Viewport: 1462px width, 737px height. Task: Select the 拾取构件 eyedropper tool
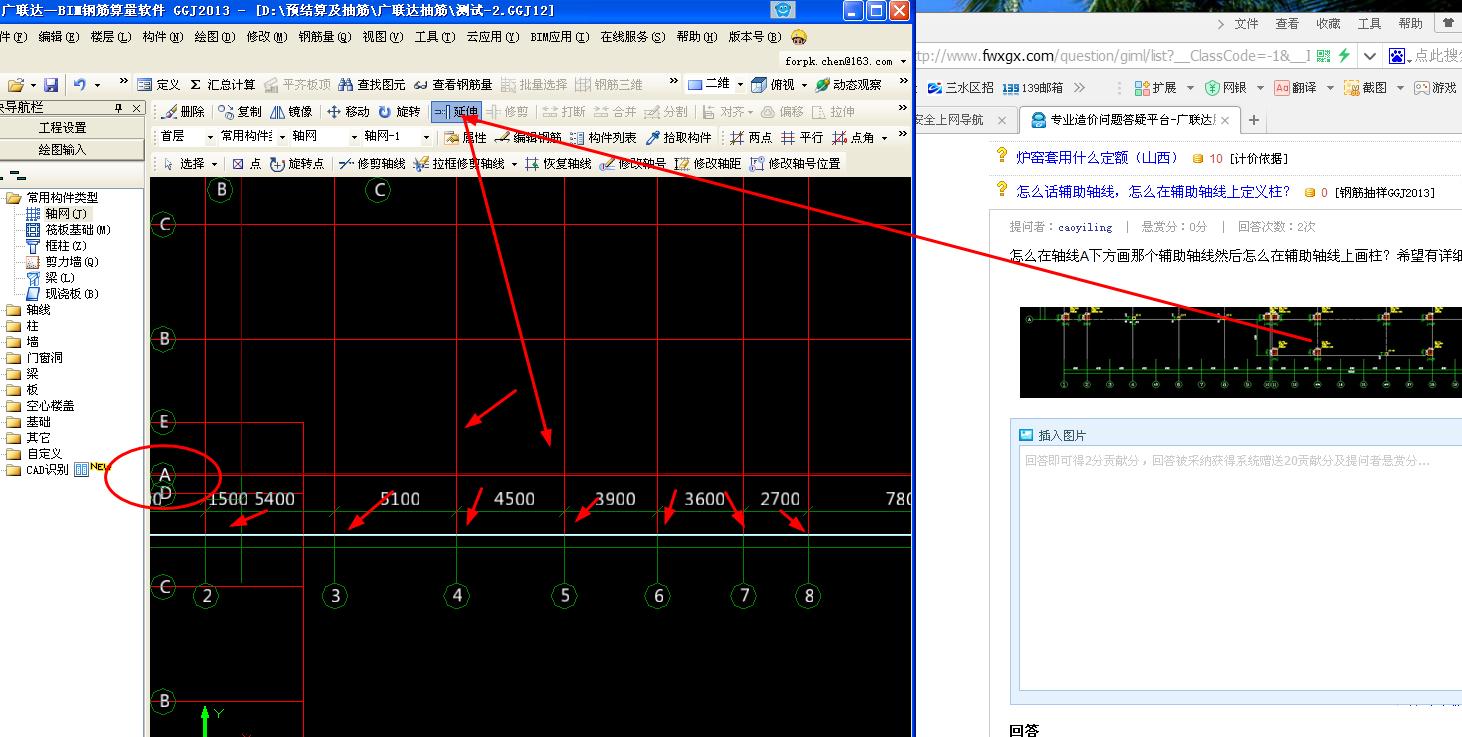[679, 137]
